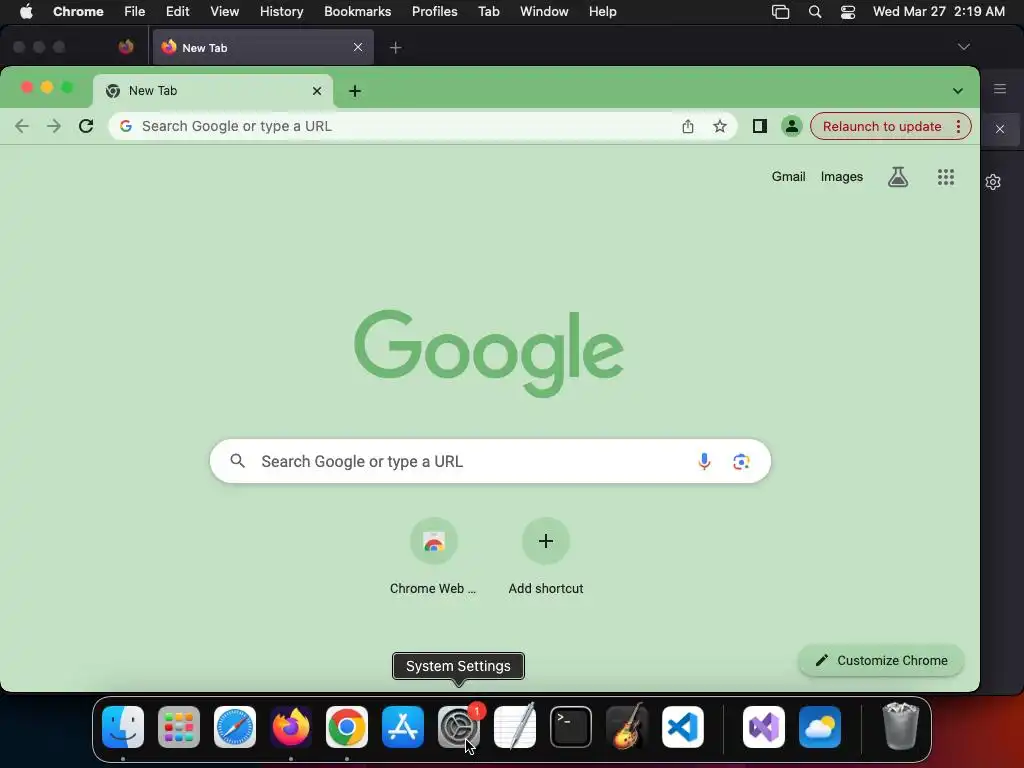Open the Edit menu
The image size is (1024, 768).
[x=177, y=11]
